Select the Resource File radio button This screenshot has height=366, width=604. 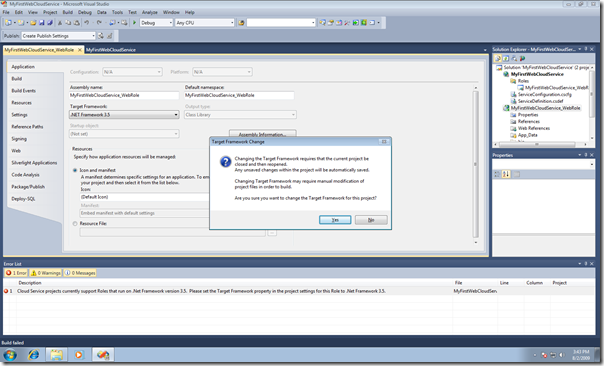tap(75, 223)
